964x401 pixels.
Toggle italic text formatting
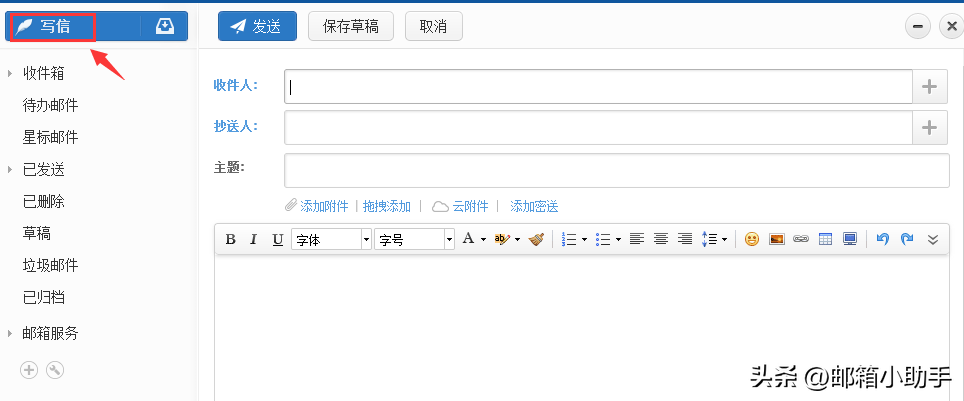point(253,239)
